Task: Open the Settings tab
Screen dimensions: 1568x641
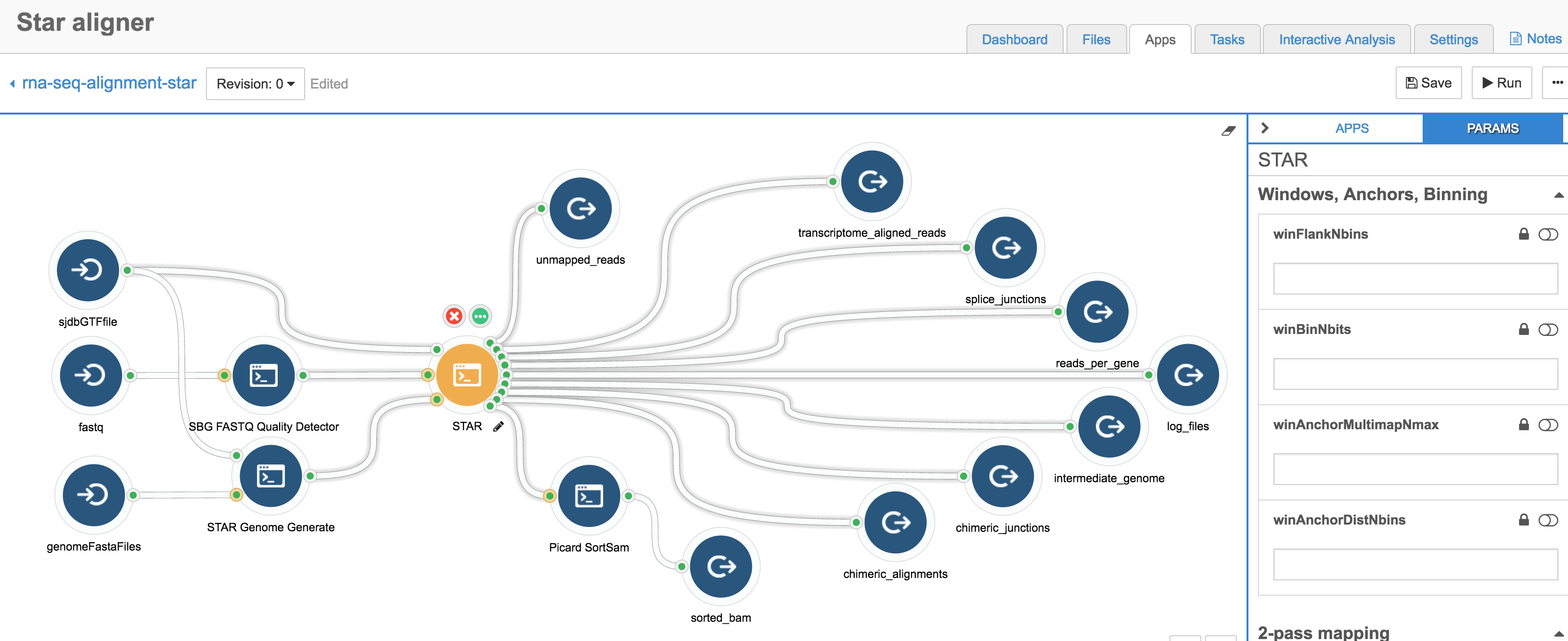Action: (1453, 39)
